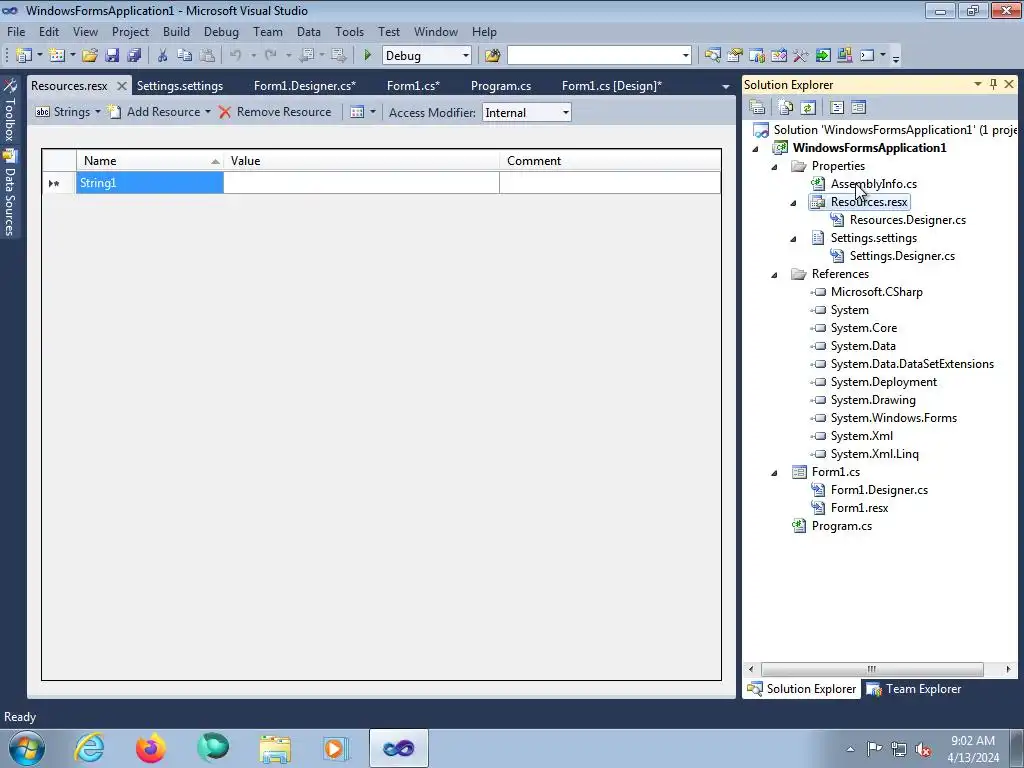1024x768 pixels.
Task: Open the Find combo box dropdown arrow
Action: click(x=685, y=56)
